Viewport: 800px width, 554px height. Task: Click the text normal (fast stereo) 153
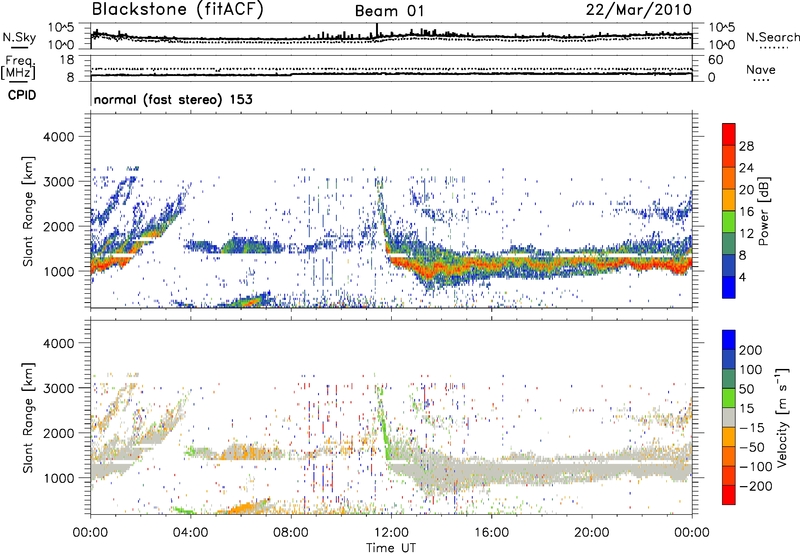coord(173,99)
